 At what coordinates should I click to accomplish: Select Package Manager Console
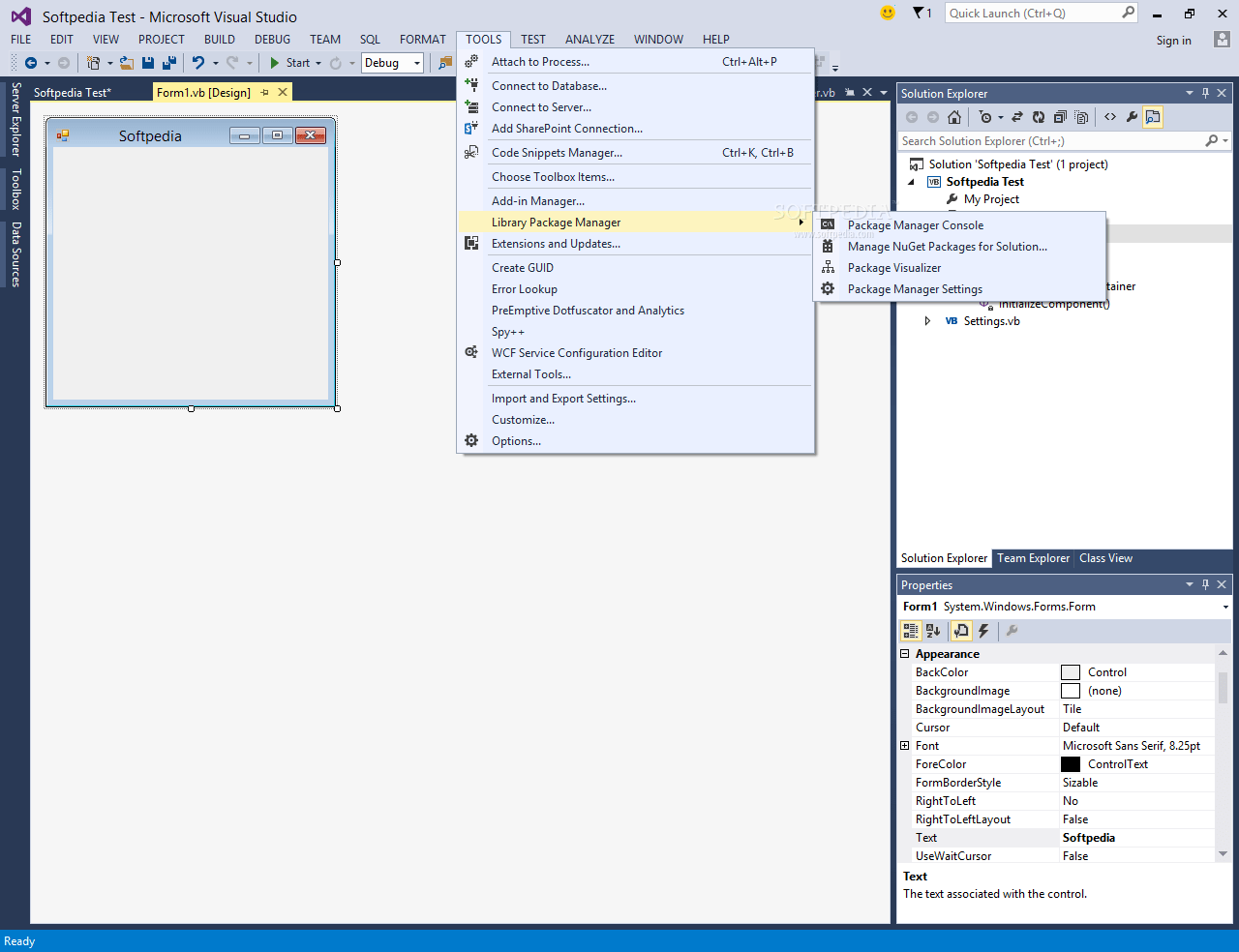coord(959,225)
